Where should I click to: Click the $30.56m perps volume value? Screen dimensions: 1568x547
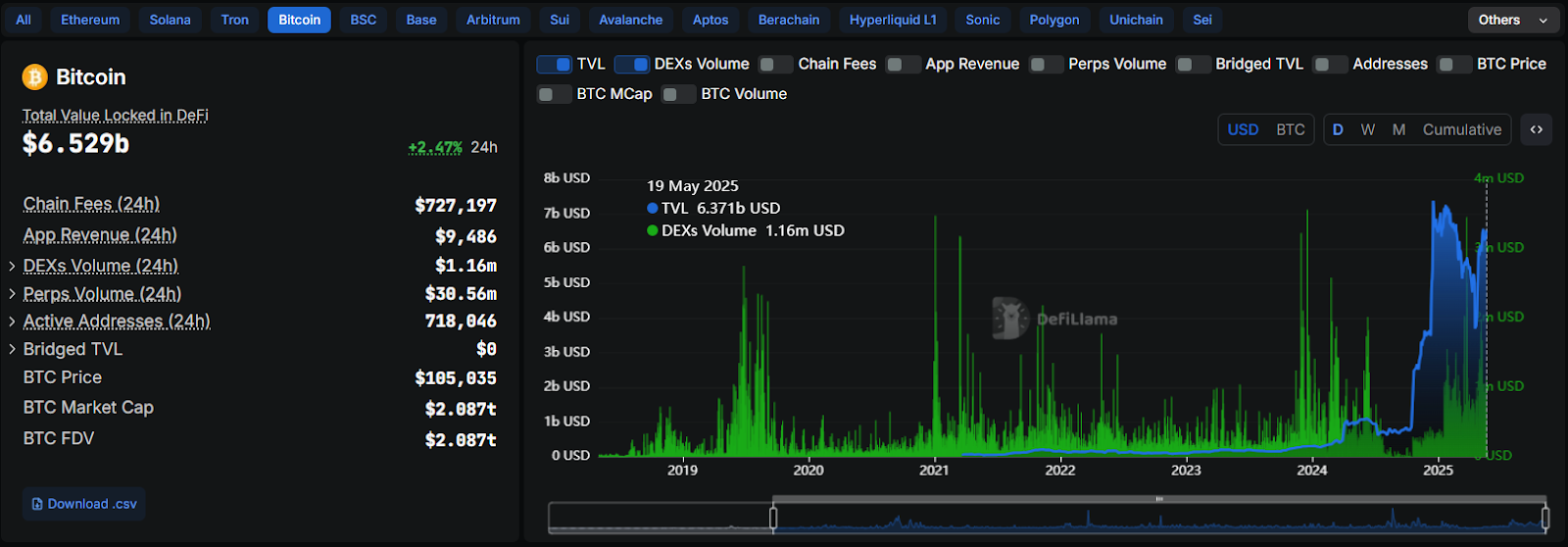click(461, 294)
